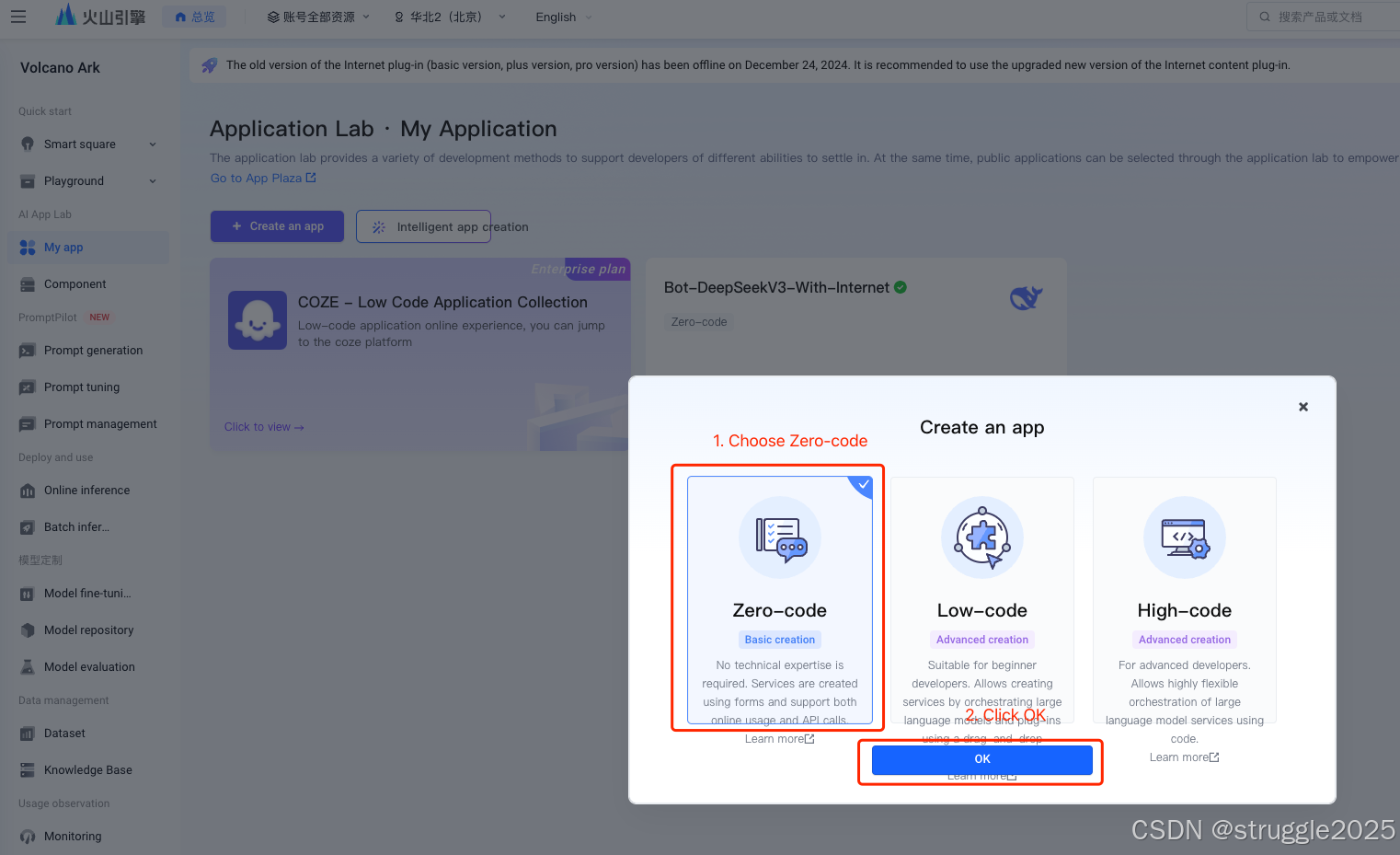Click the Model fine-tuning icon

coord(28,594)
